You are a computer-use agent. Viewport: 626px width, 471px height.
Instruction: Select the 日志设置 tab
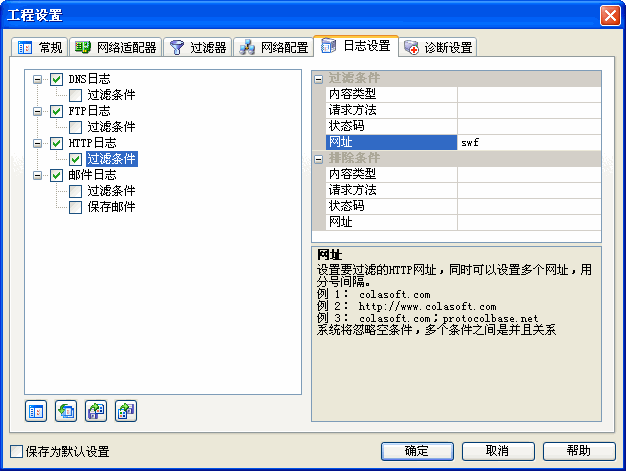(356, 46)
